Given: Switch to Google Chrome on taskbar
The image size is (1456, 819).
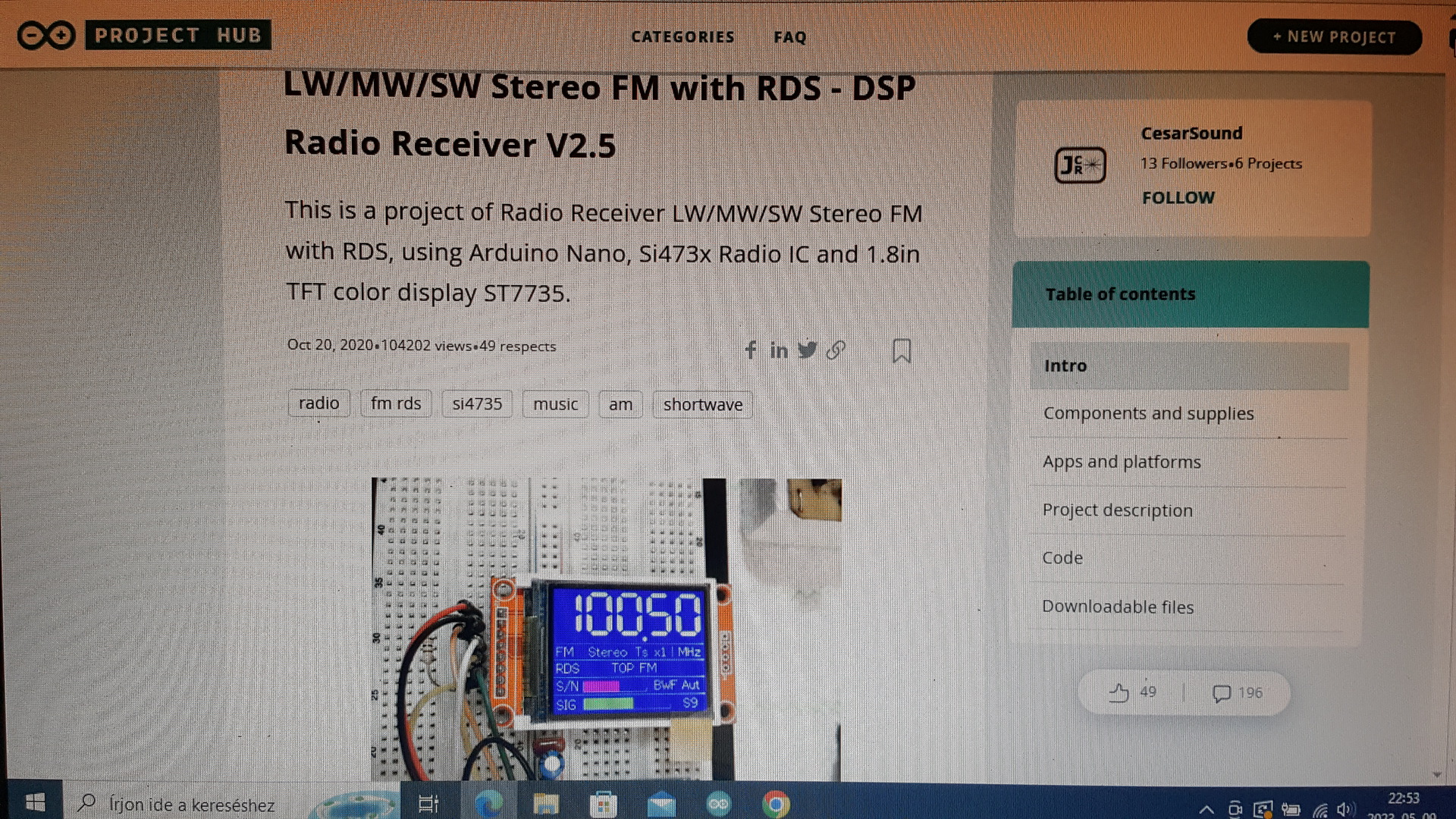Looking at the screenshot, I should [776, 804].
